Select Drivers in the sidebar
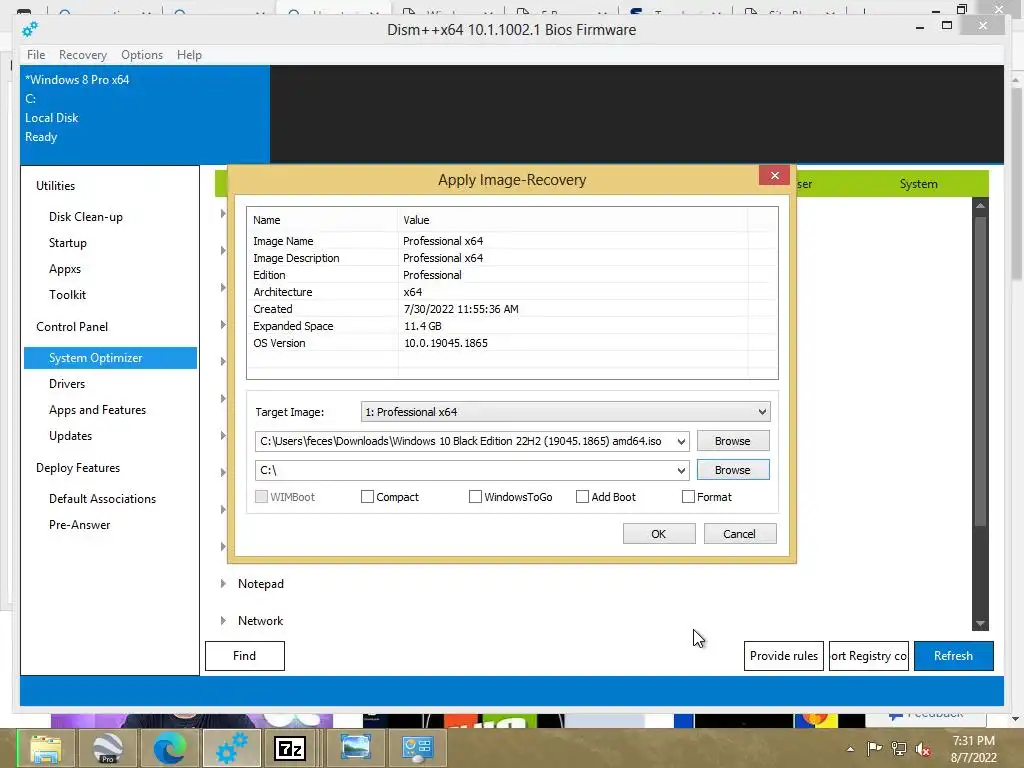This screenshot has height=768, width=1024. click(x=67, y=384)
